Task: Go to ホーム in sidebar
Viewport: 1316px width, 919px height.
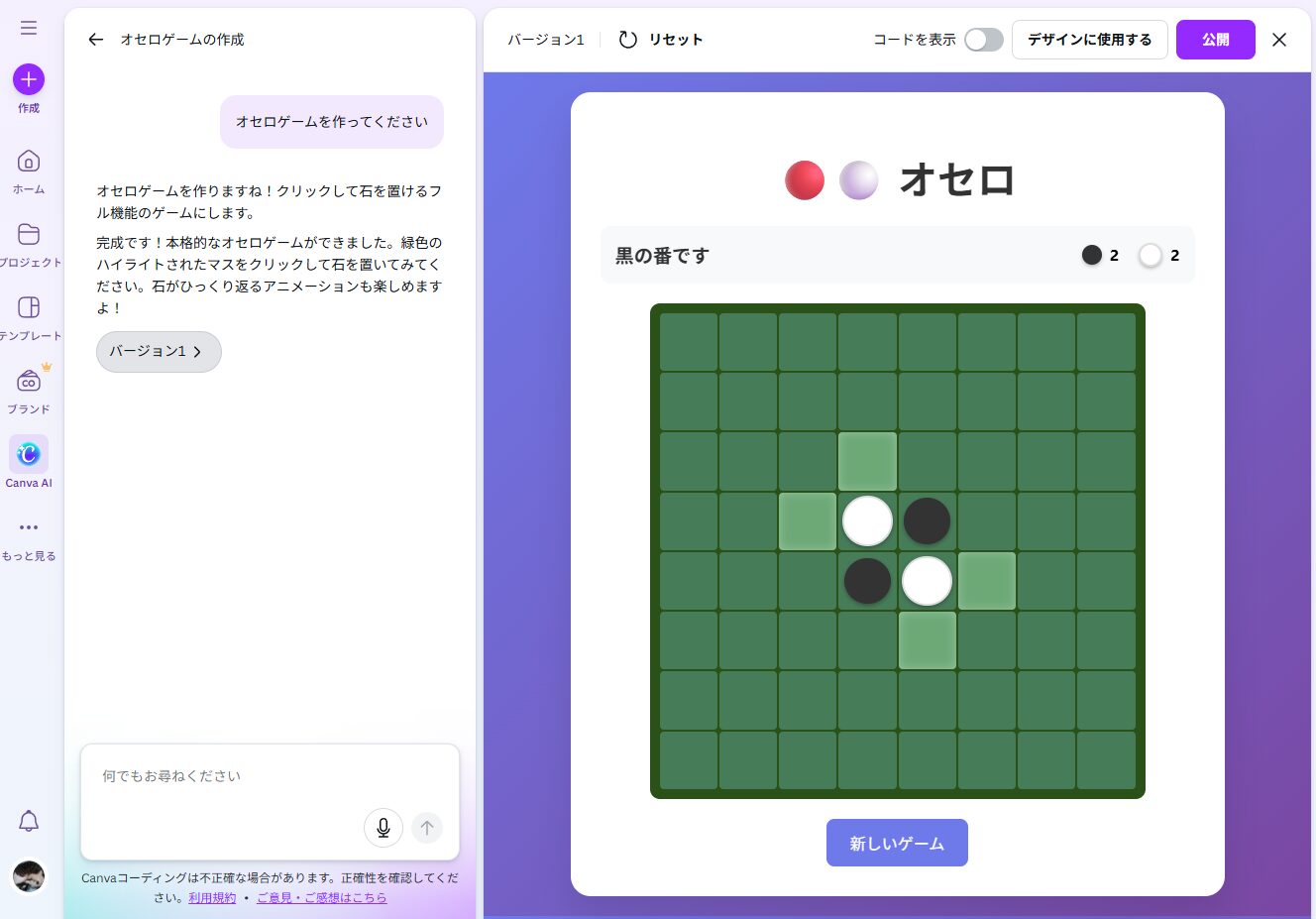Action: (x=29, y=162)
